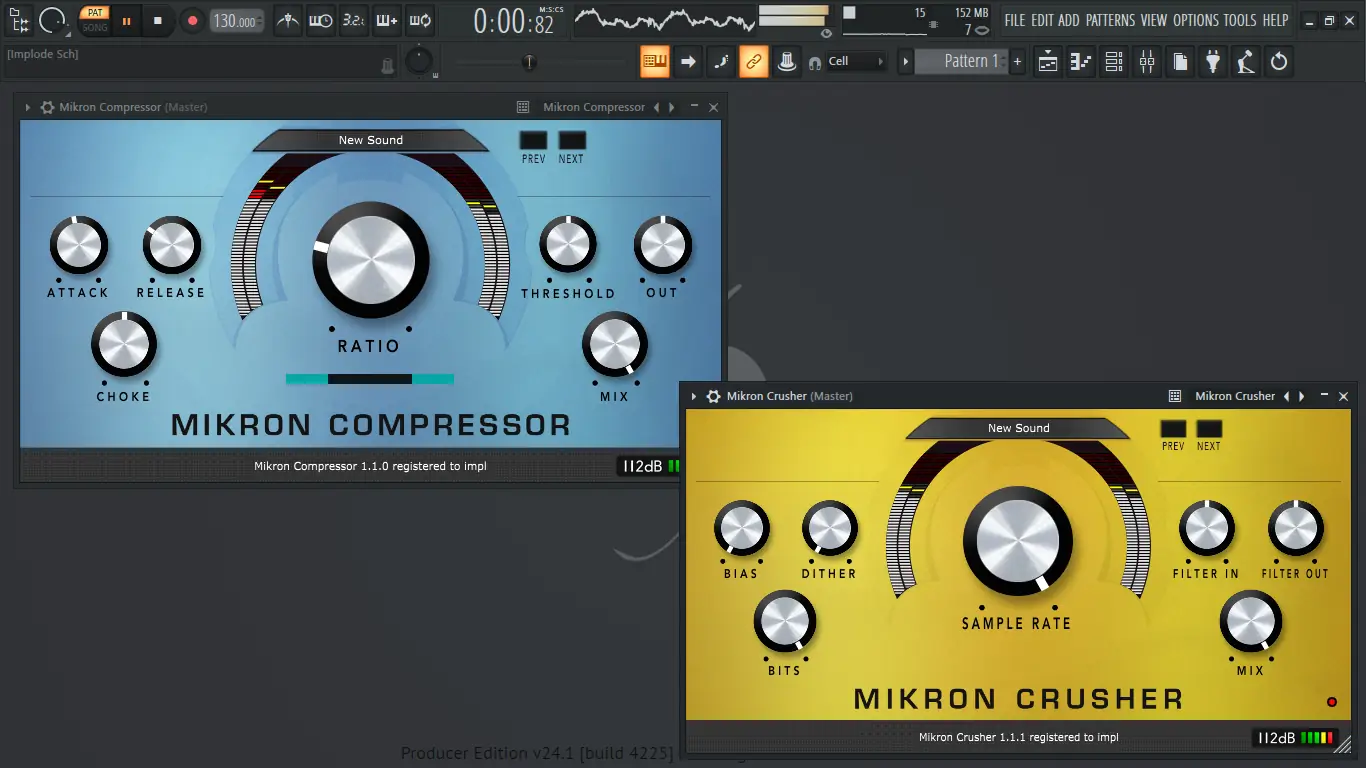Click the knob icon beside the link toggle

click(787, 62)
